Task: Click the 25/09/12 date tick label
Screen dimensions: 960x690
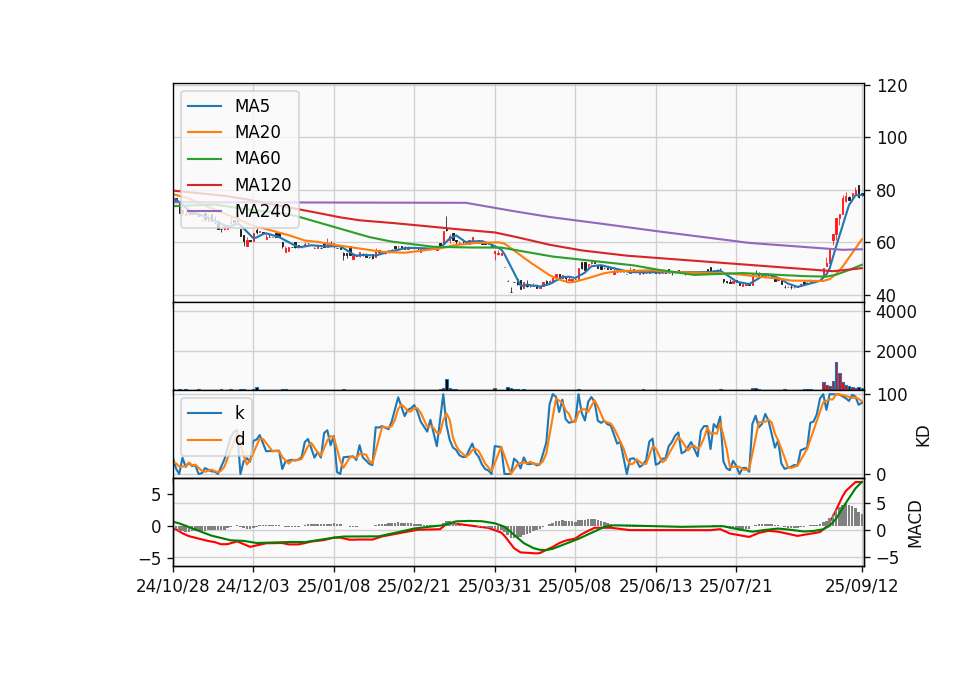Action: click(862, 587)
